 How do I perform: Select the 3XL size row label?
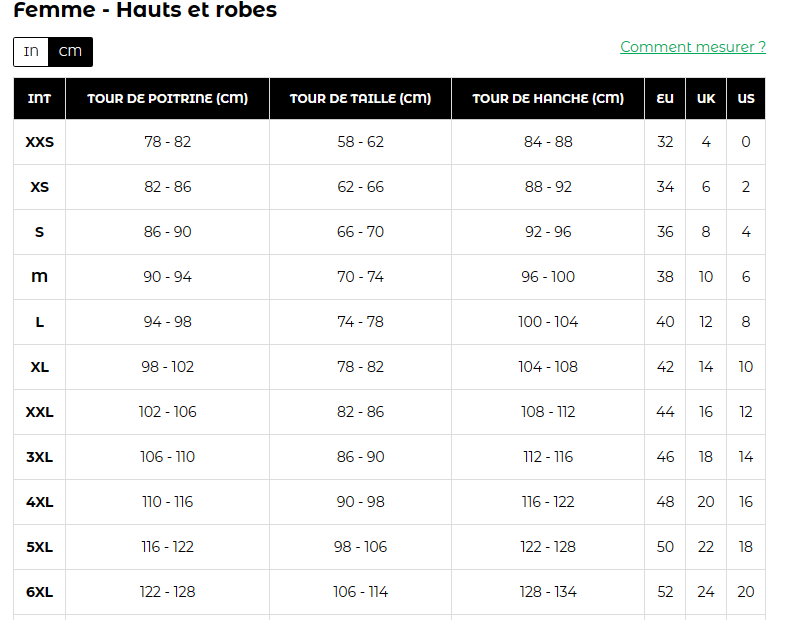tap(40, 457)
